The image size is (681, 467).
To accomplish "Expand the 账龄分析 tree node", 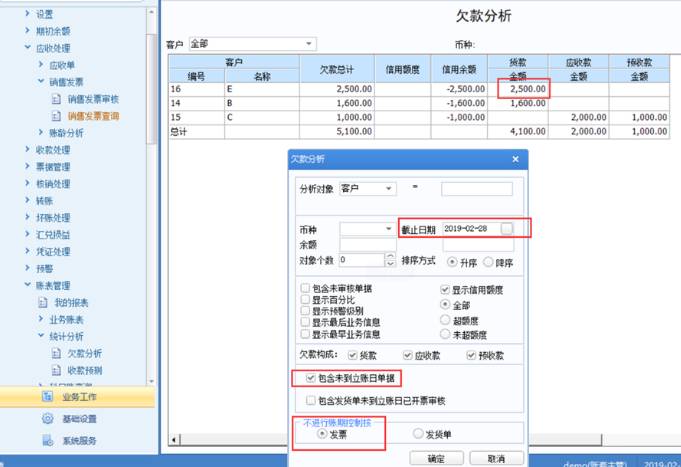I will pyautogui.click(x=41, y=132).
